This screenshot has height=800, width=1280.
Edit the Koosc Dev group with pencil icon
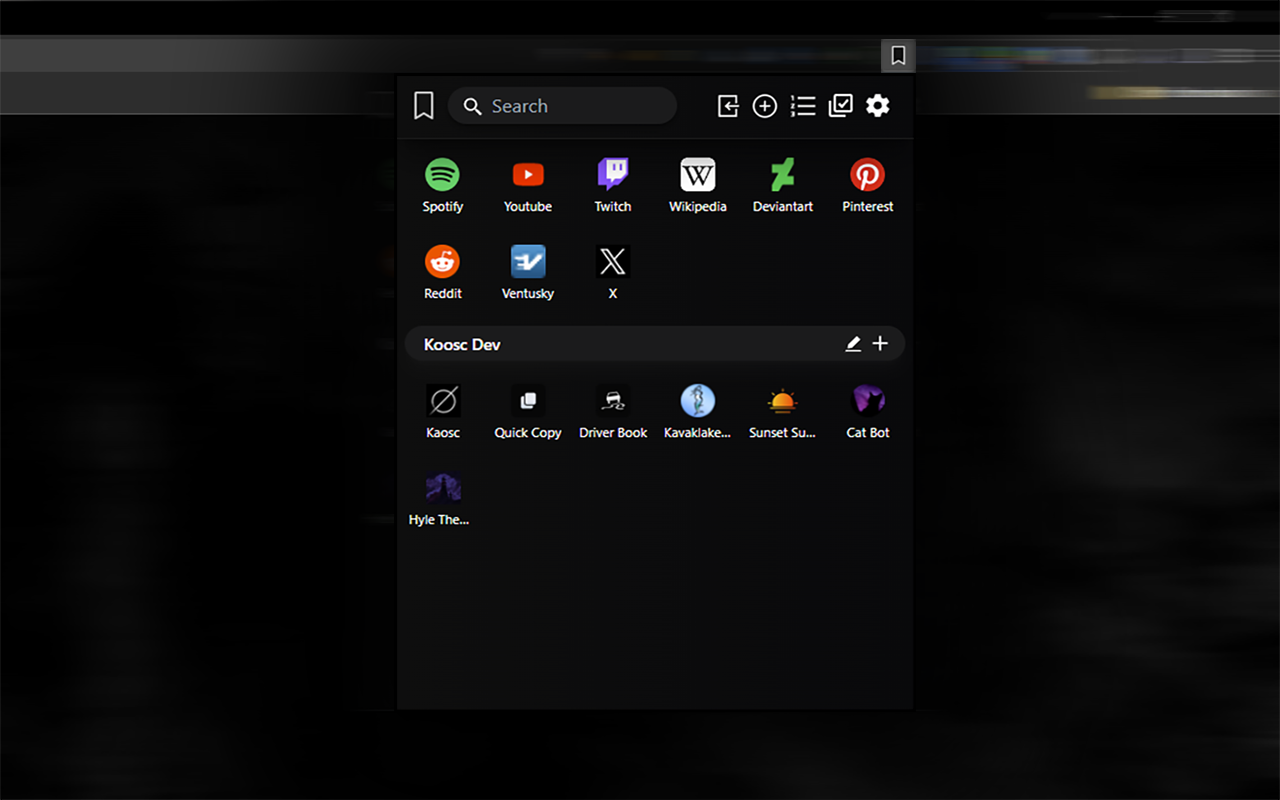click(x=853, y=344)
